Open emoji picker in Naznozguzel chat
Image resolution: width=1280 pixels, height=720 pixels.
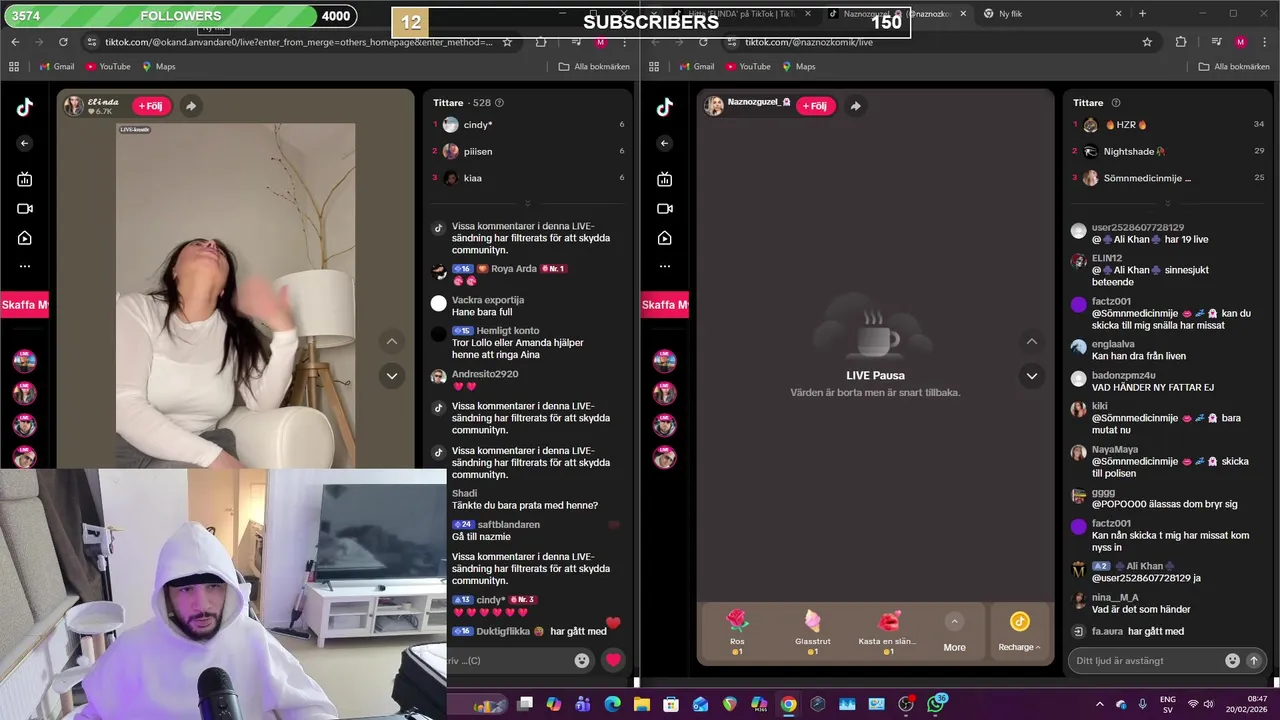coord(1232,660)
